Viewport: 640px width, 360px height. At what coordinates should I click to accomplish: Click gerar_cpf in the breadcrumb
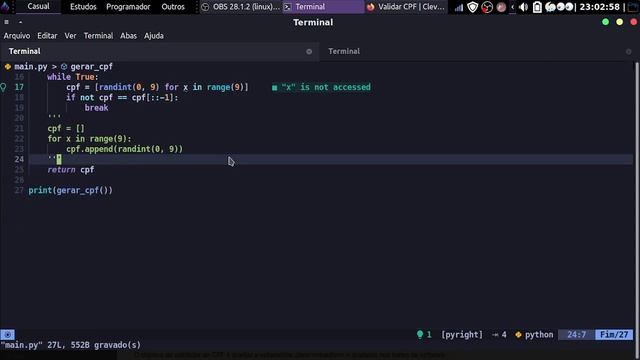coord(91,67)
